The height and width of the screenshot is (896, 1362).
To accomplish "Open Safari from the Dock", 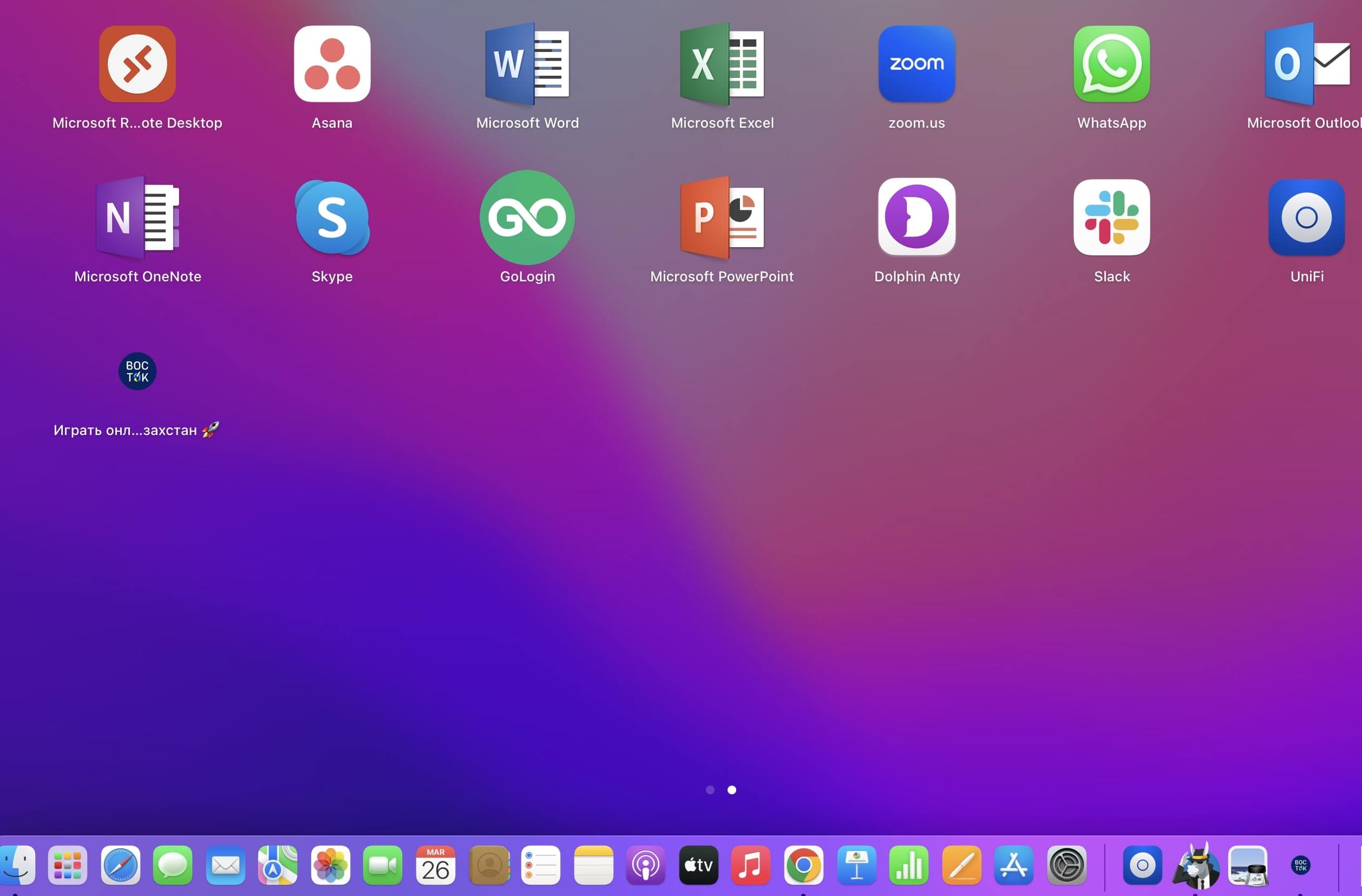I will click(120, 865).
